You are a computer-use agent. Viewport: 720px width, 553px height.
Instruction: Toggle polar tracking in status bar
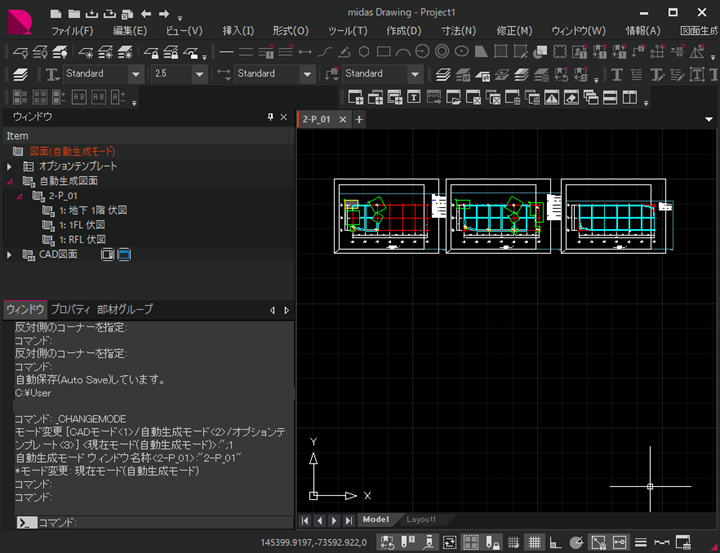click(x=576, y=542)
